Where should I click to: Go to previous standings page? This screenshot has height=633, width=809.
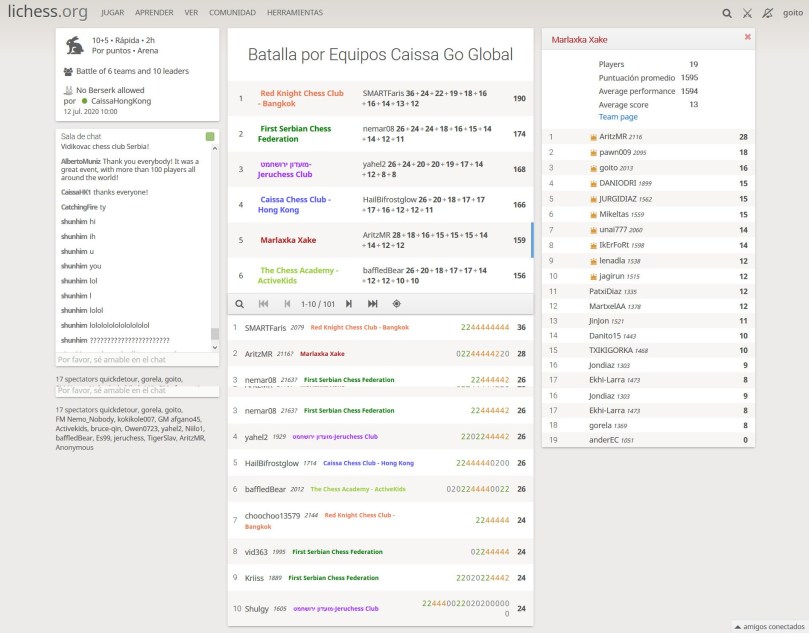288,304
